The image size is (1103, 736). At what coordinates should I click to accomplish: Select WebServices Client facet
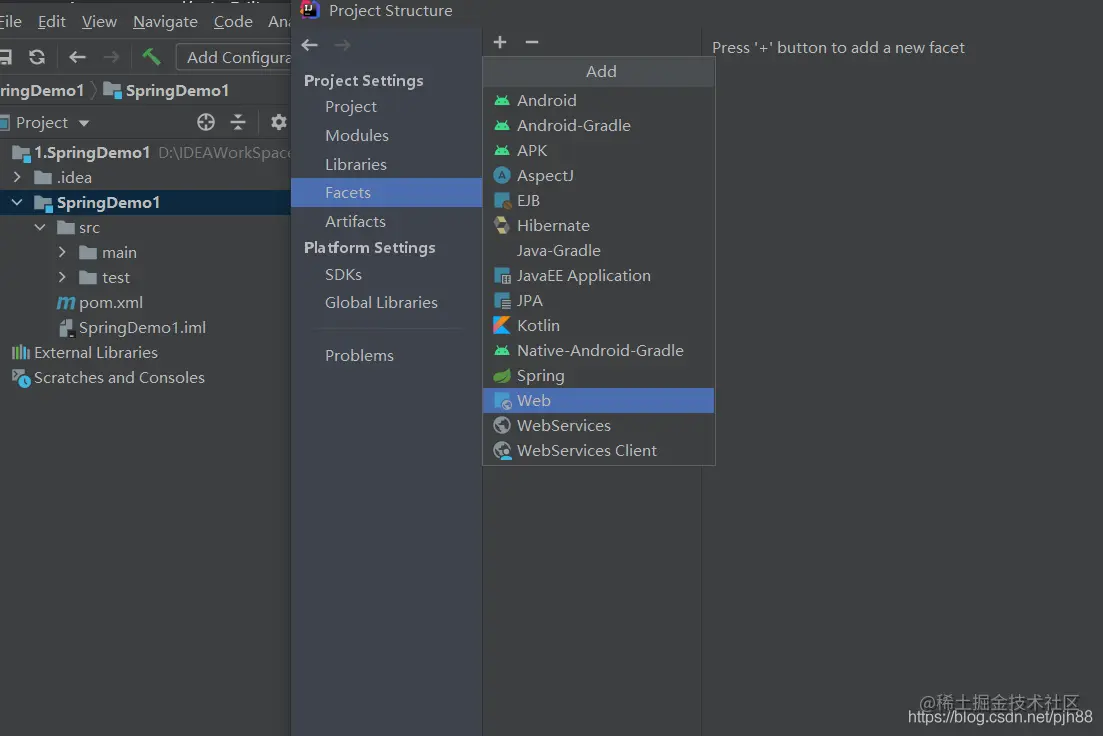[599, 450]
